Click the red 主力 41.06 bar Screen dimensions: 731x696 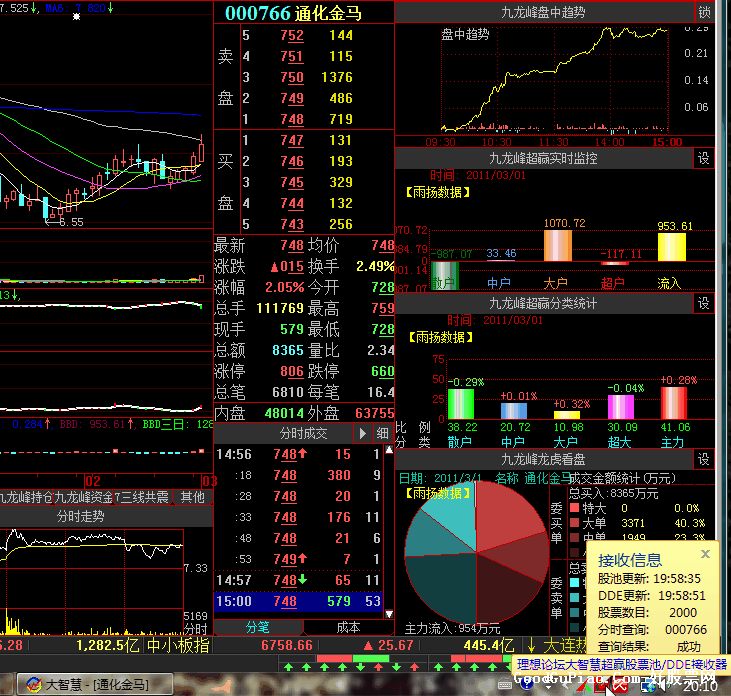pos(673,403)
